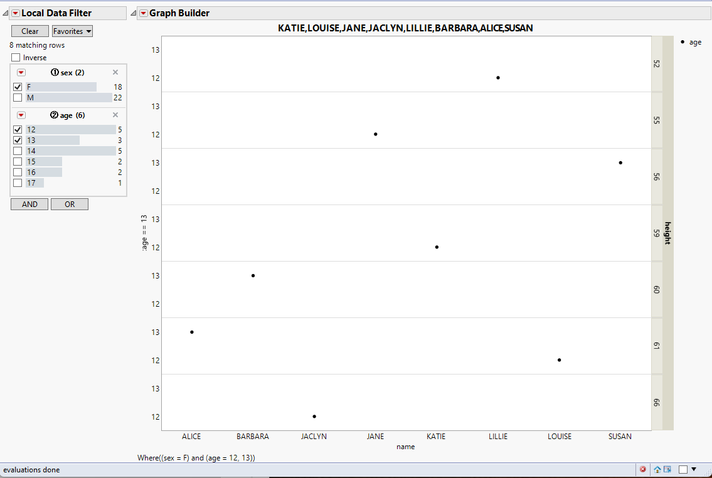This screenshot has width=712, height=478.
Task: Toggle the status bar checkbox at bottom right
Action: (x=682, y=469)
